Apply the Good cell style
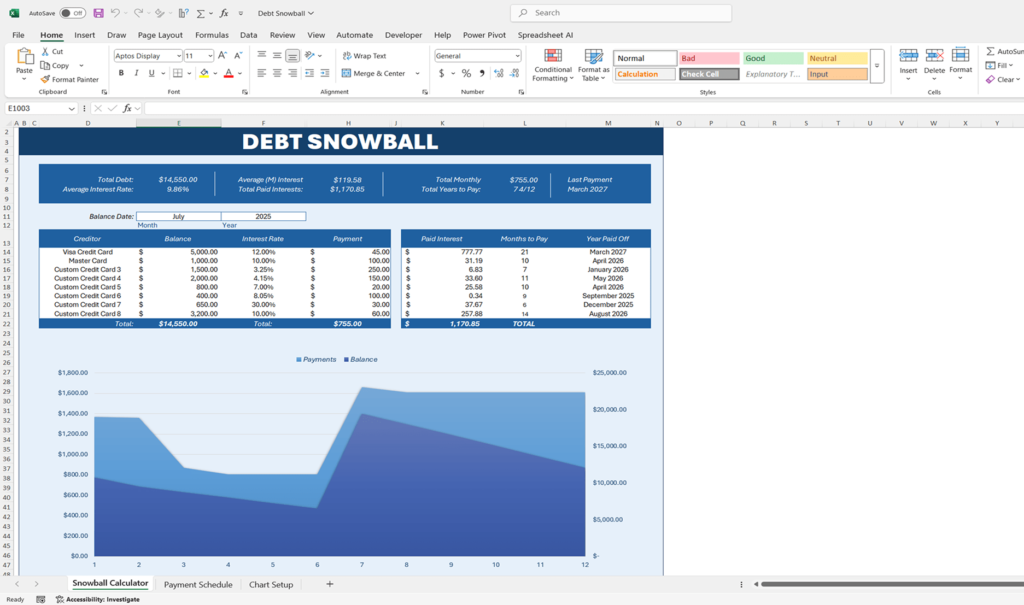The width and height of the screenshot is (1024, 605). click(x=772, y=58)
